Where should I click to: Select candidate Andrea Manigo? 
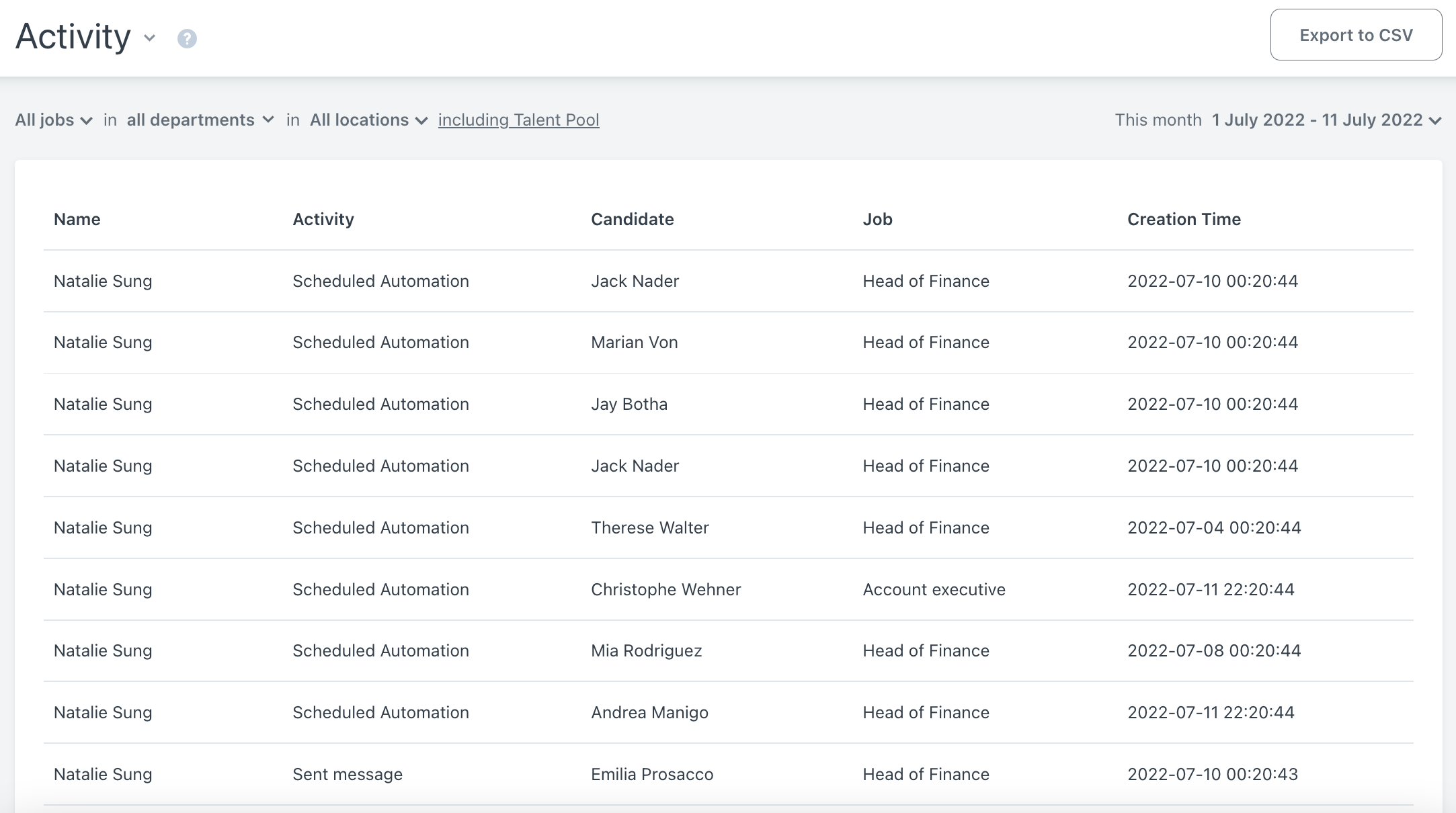(x=649, y=712)
